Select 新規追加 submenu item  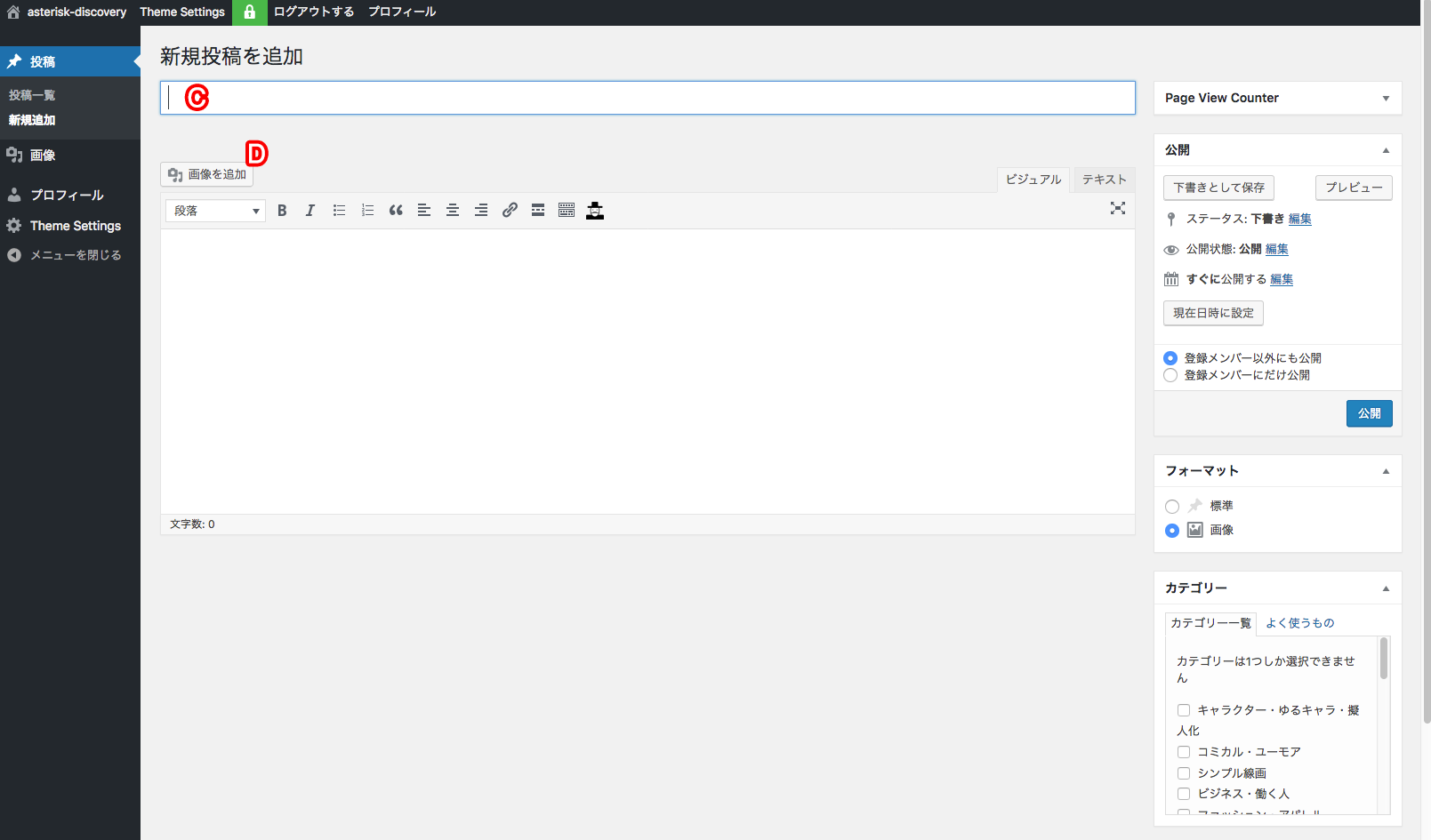[x=32, y=120]
